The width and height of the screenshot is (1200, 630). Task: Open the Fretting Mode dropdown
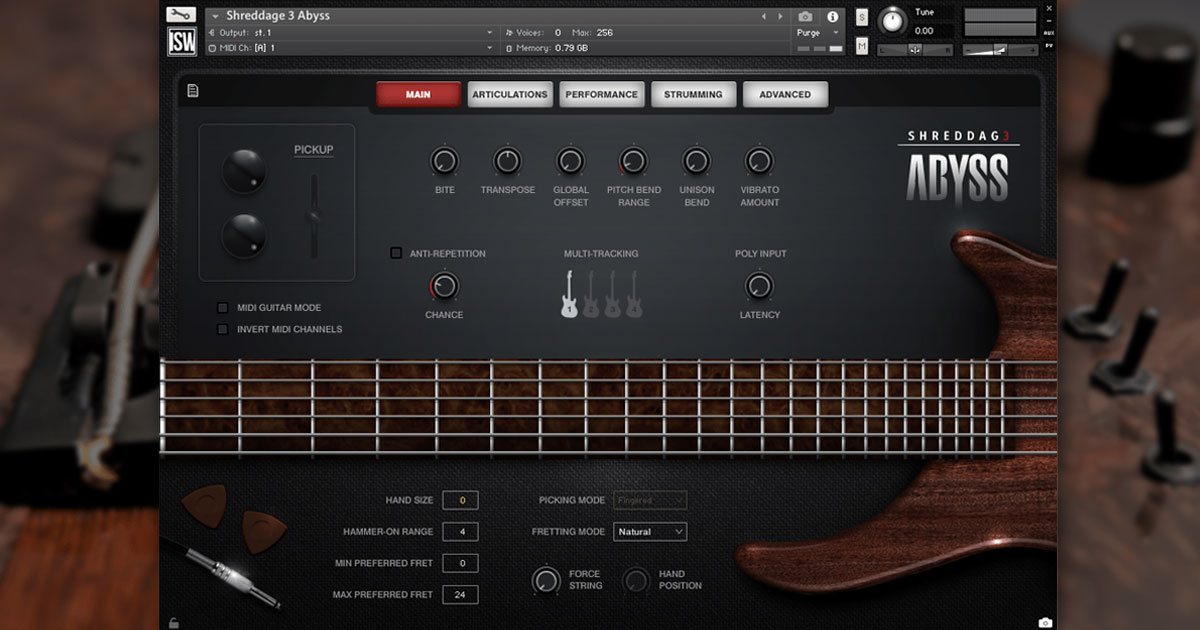coord(650,532)
